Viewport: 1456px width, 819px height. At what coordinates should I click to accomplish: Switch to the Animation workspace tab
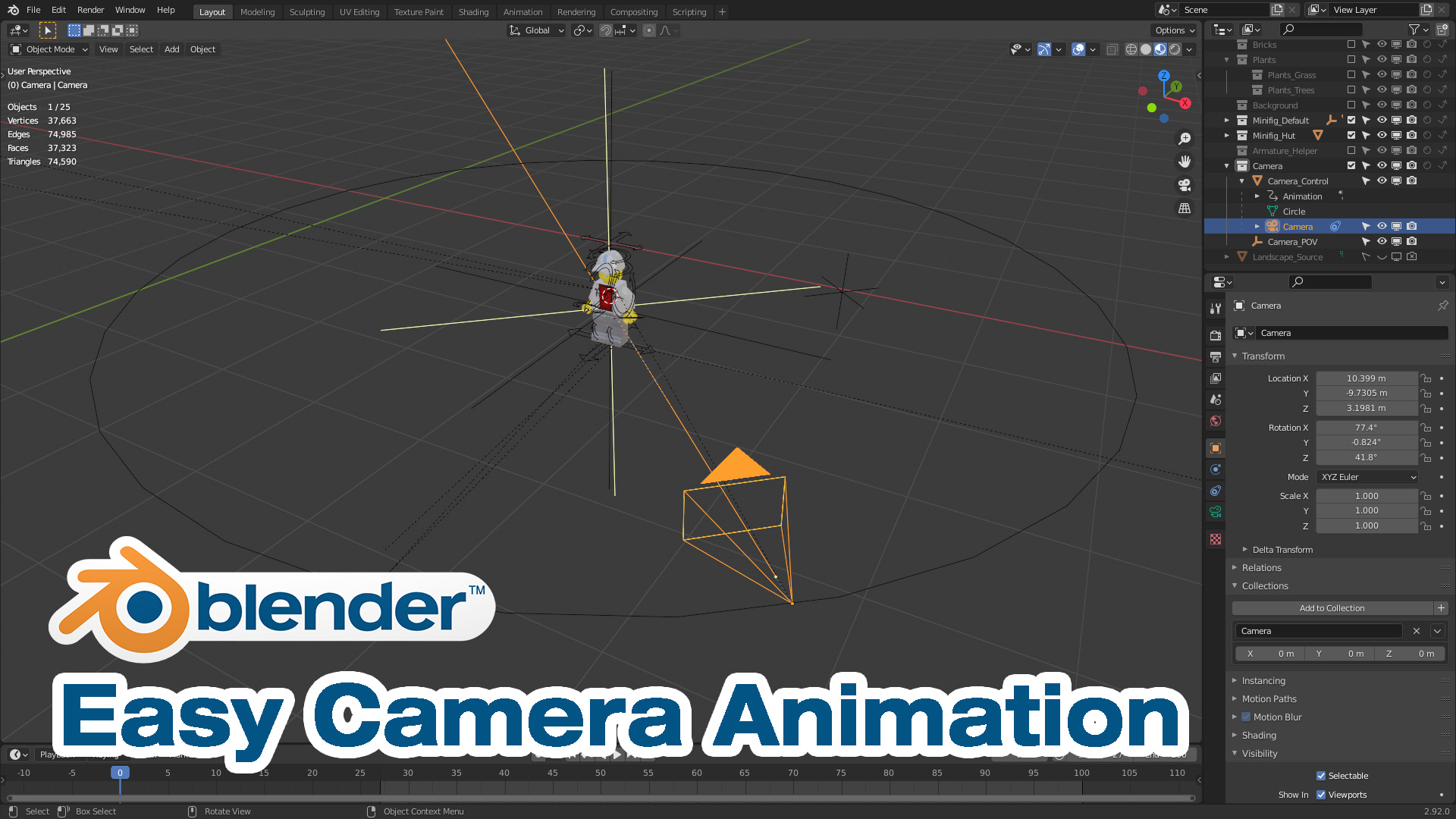point(523,12)
